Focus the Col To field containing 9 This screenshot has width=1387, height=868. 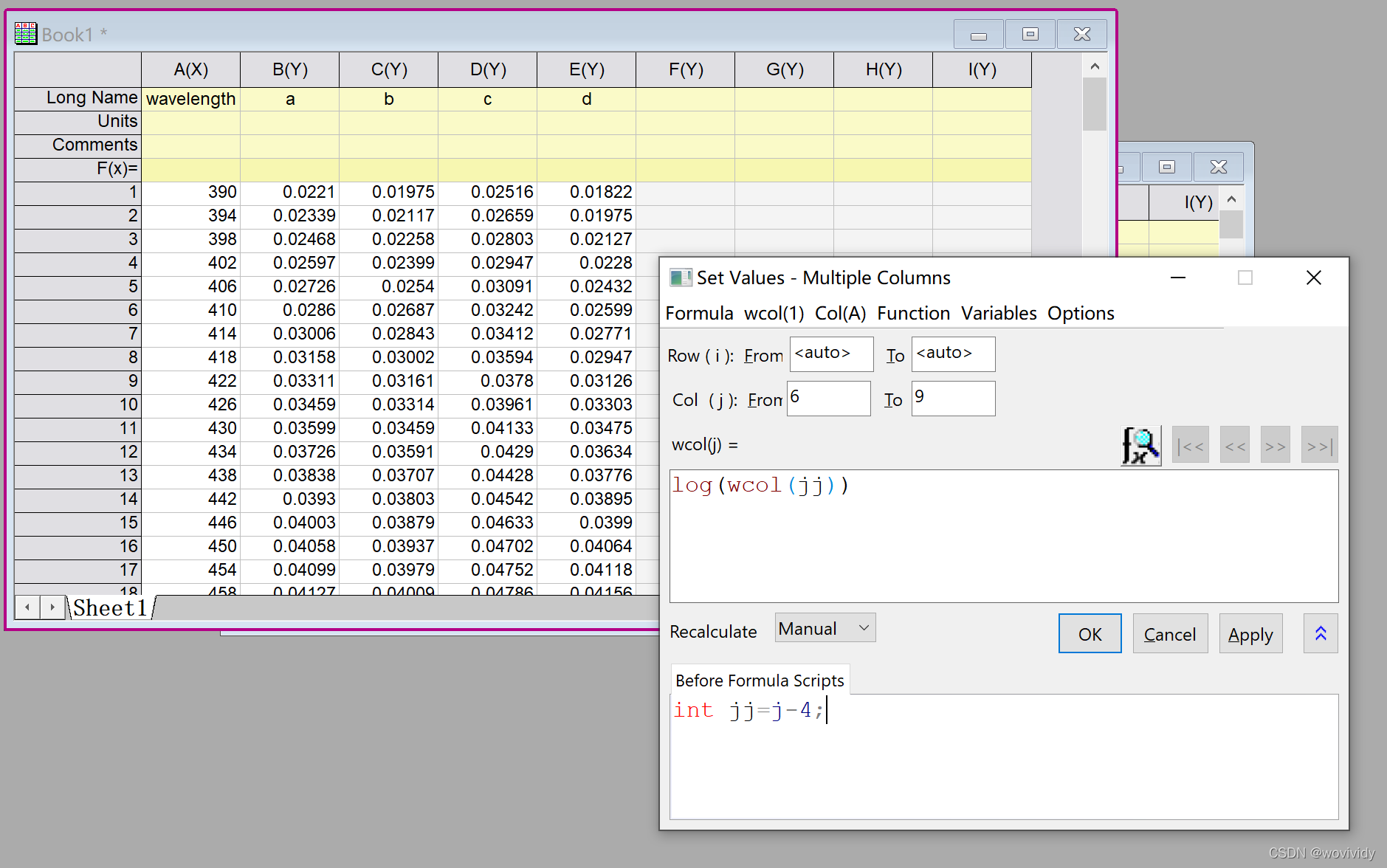coord(953,398)
